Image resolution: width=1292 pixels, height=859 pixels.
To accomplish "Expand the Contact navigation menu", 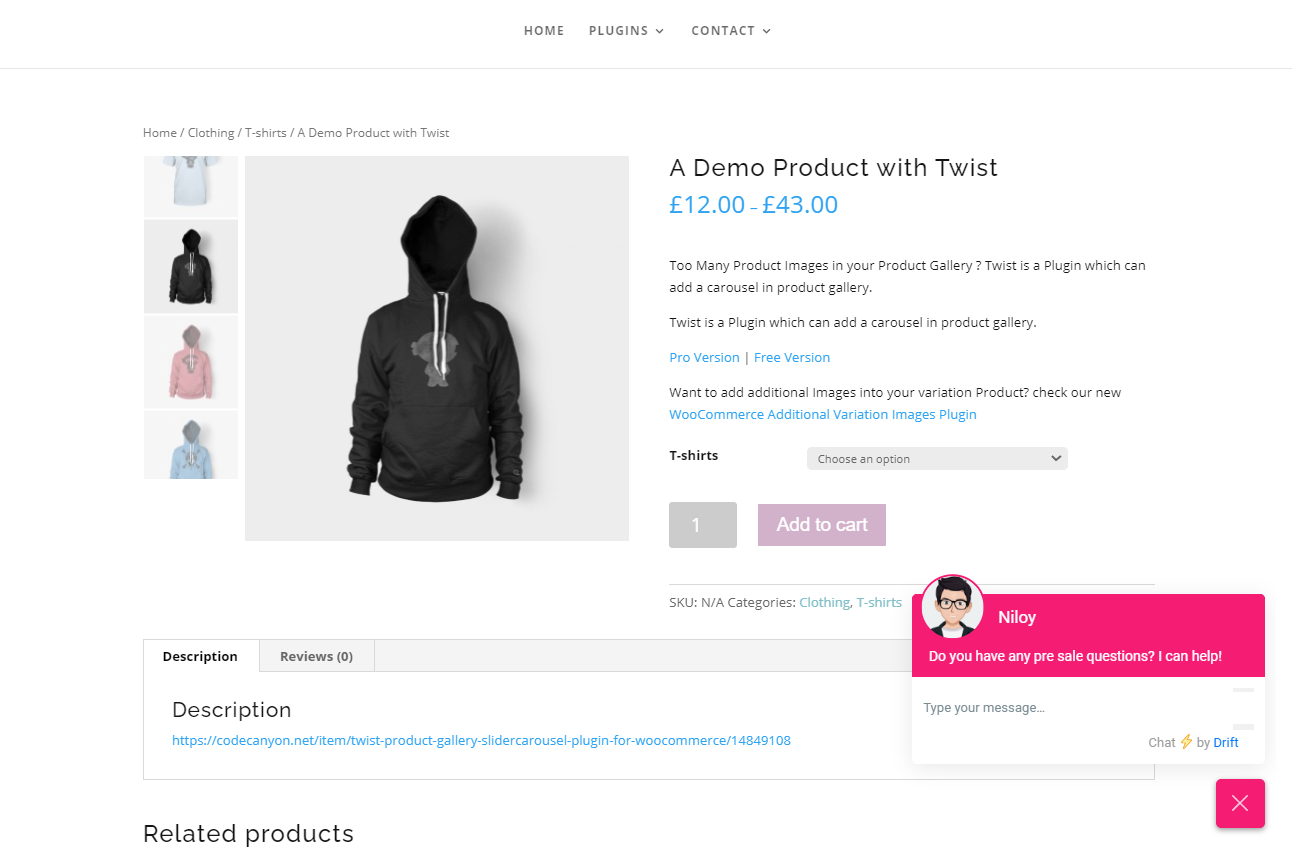I will click(x=731, y=31).
